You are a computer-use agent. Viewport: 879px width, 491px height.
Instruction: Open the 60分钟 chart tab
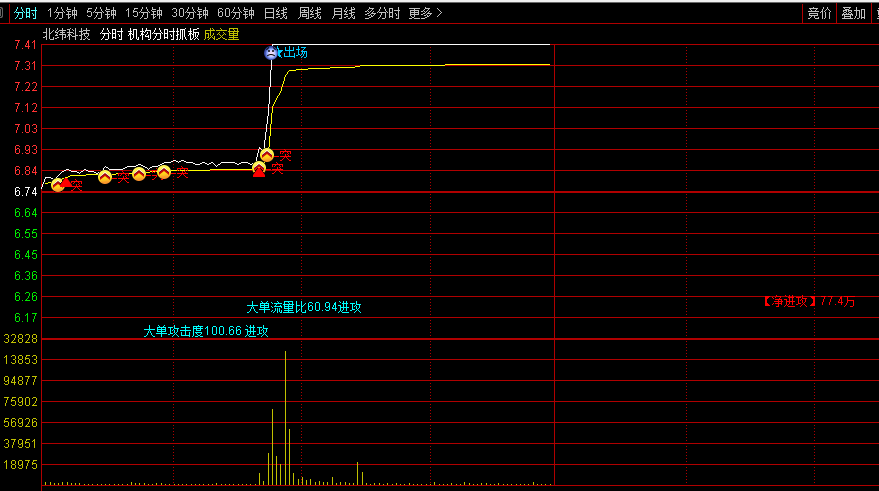click(236, 13)
